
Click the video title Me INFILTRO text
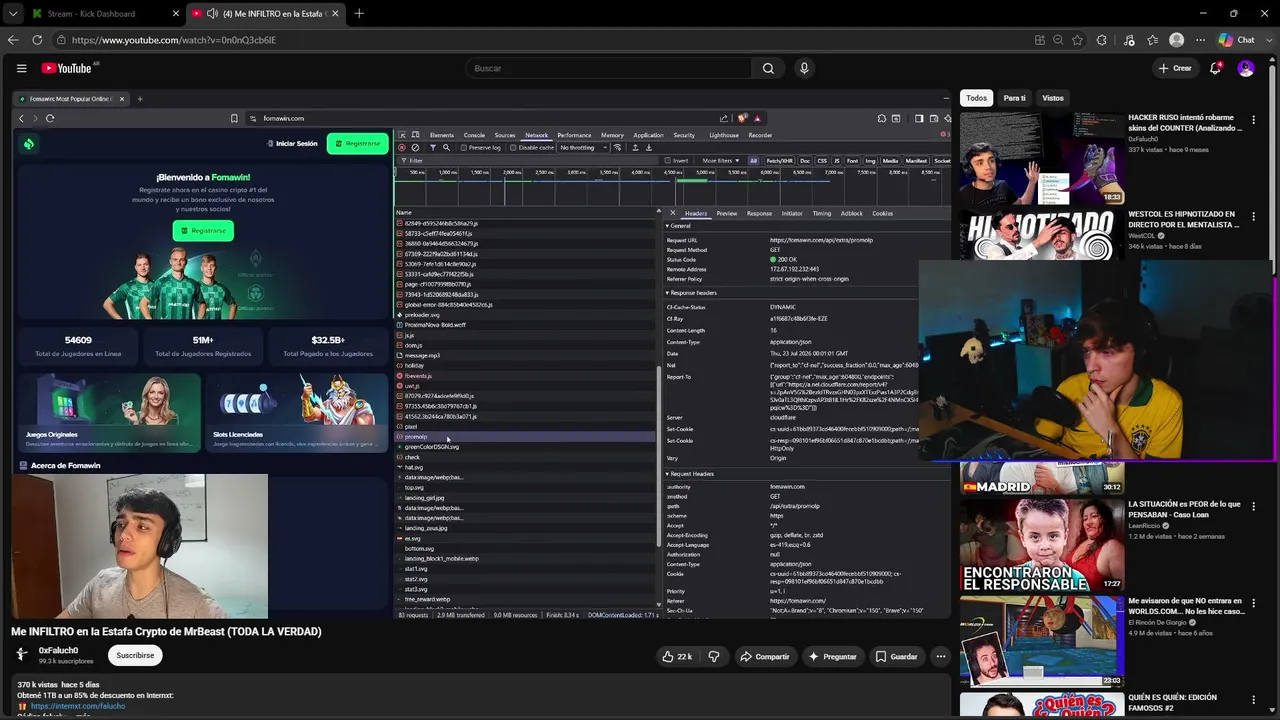[166, 631]
